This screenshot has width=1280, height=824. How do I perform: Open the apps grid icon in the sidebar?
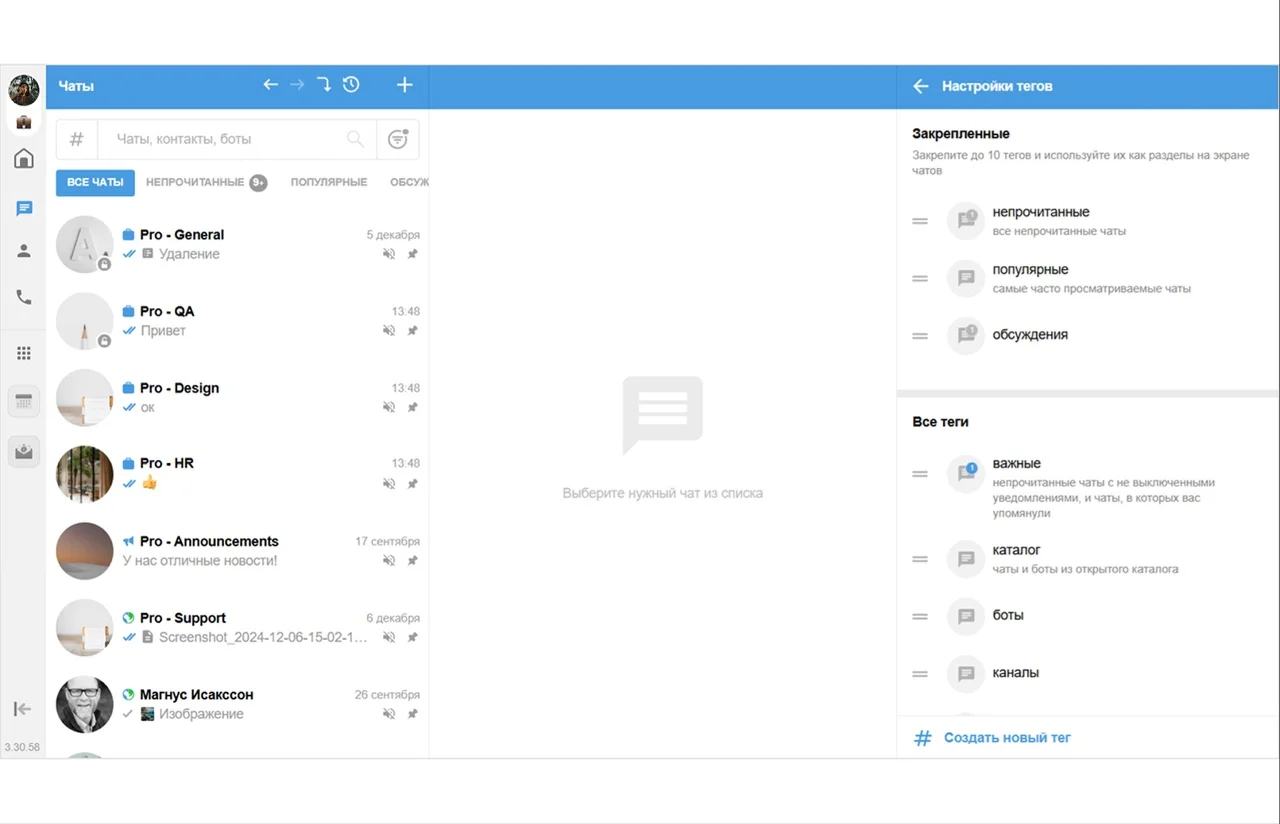tap(23, 352)
